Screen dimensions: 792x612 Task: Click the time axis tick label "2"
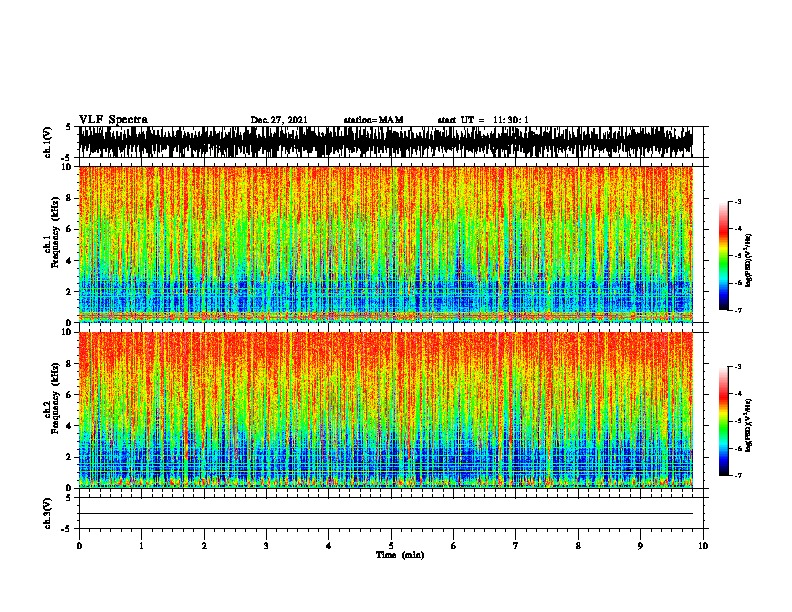coord(204,546)
